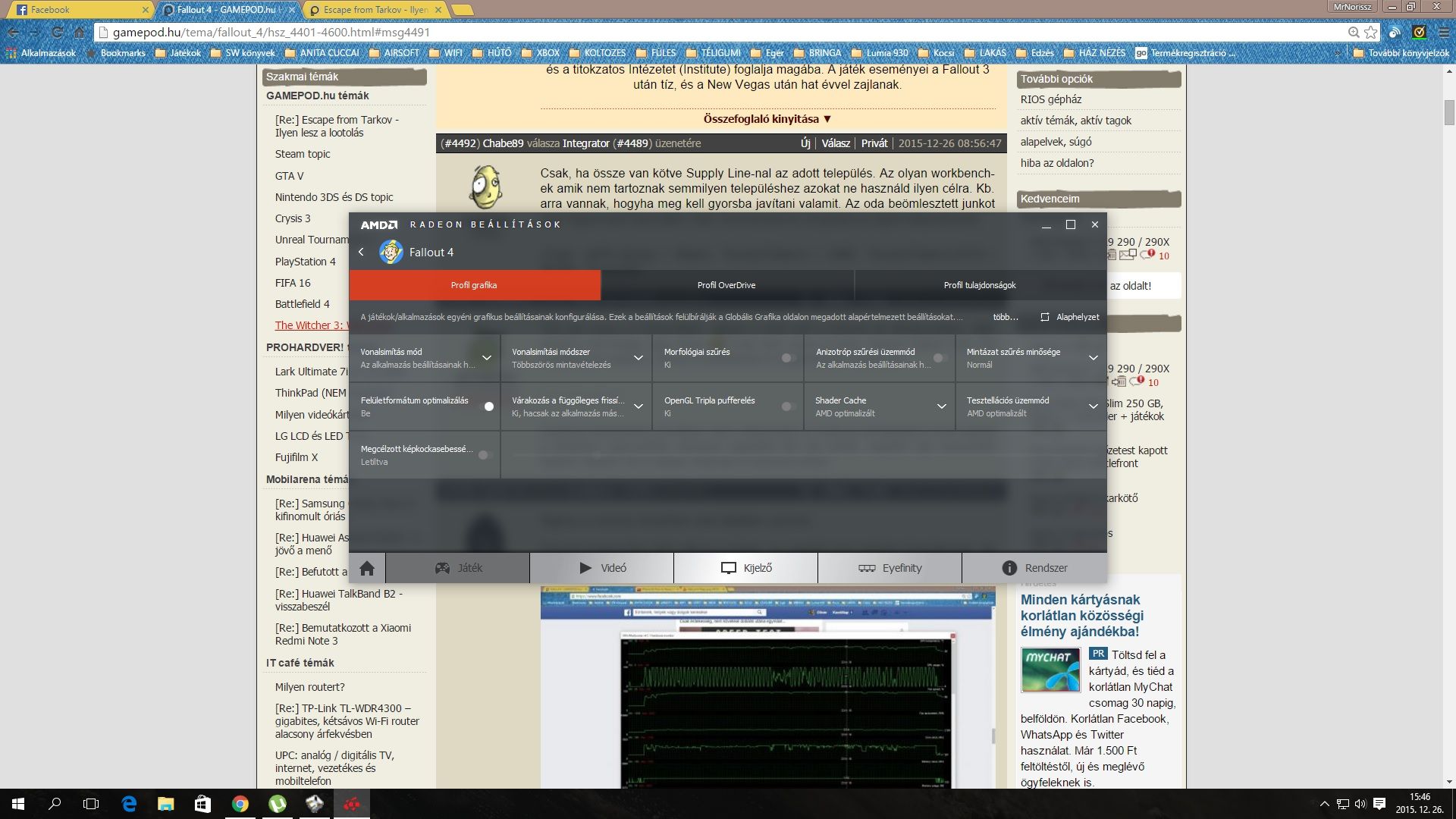The width and height of the screenshot is (1456, 819).
Task: Switch to the Profil tulajdonságok tab
Action: [x=980, y=285]
